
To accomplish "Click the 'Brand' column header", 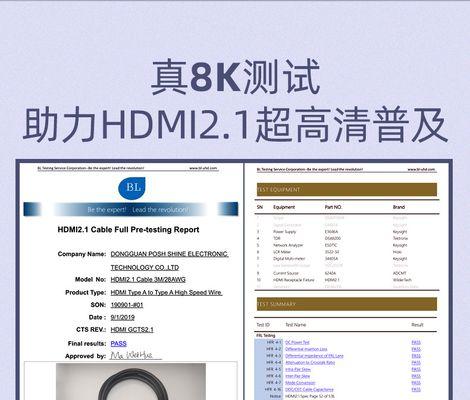I will (x=399, y=207).
